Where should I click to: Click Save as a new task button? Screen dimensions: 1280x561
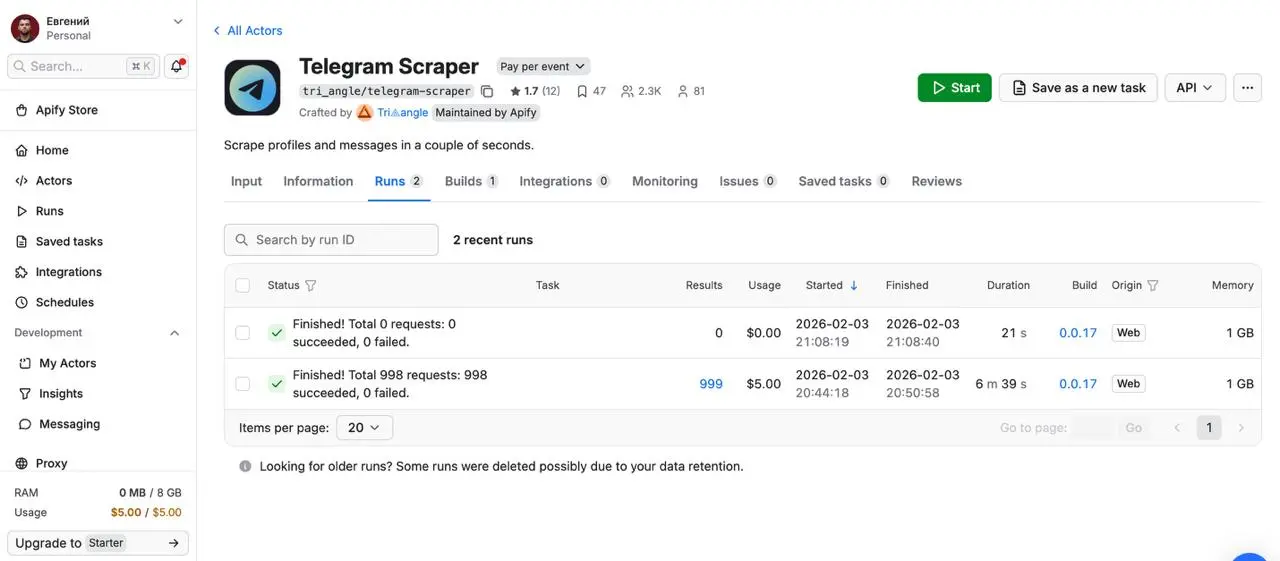1078,88
